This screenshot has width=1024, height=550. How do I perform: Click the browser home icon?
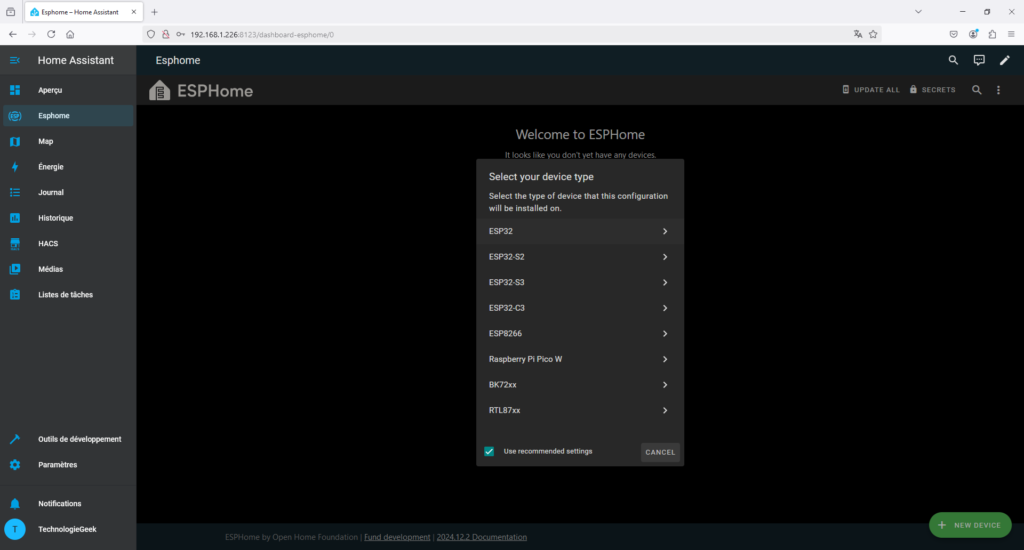(x=70, y=34)
